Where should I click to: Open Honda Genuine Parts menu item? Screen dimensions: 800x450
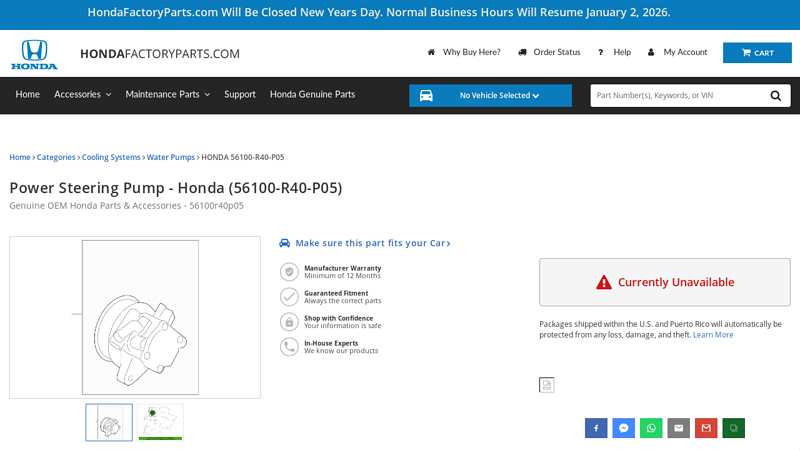click(x=312, y=95)
